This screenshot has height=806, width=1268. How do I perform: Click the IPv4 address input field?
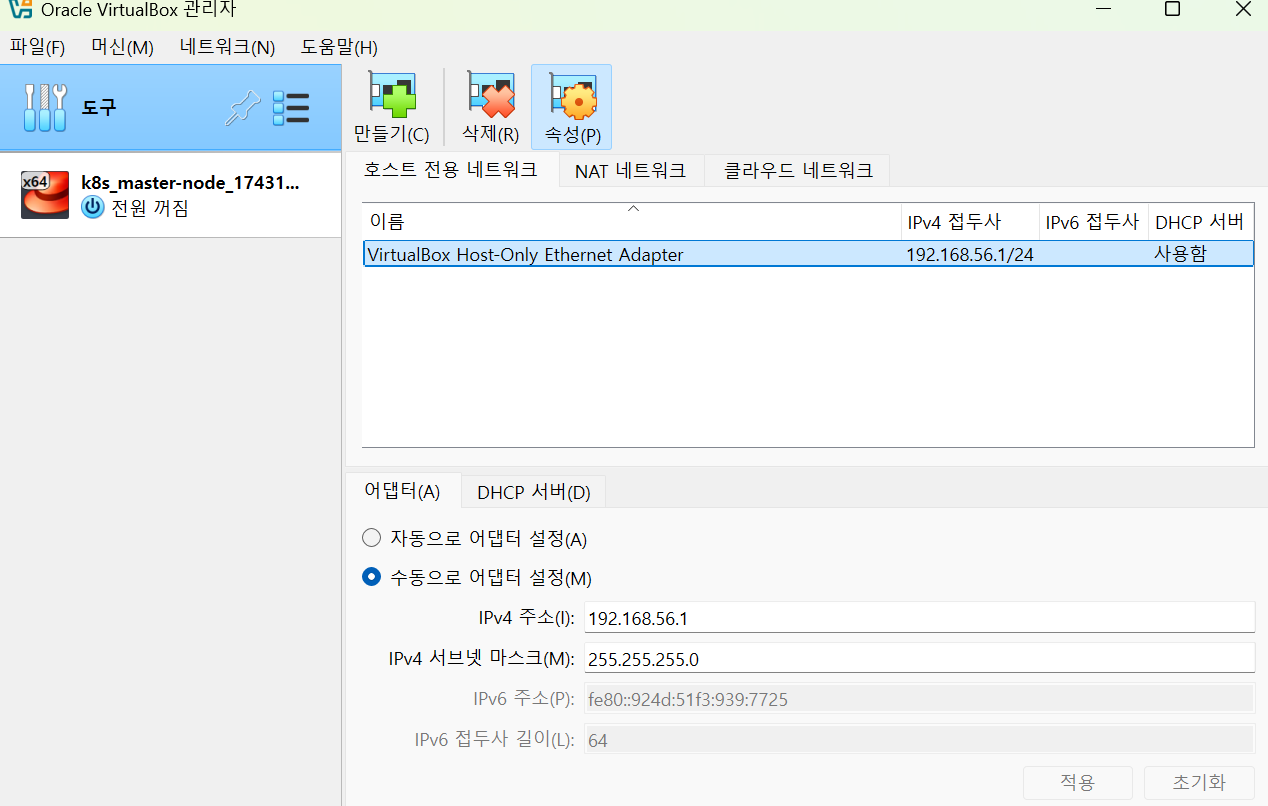(919, 617)
